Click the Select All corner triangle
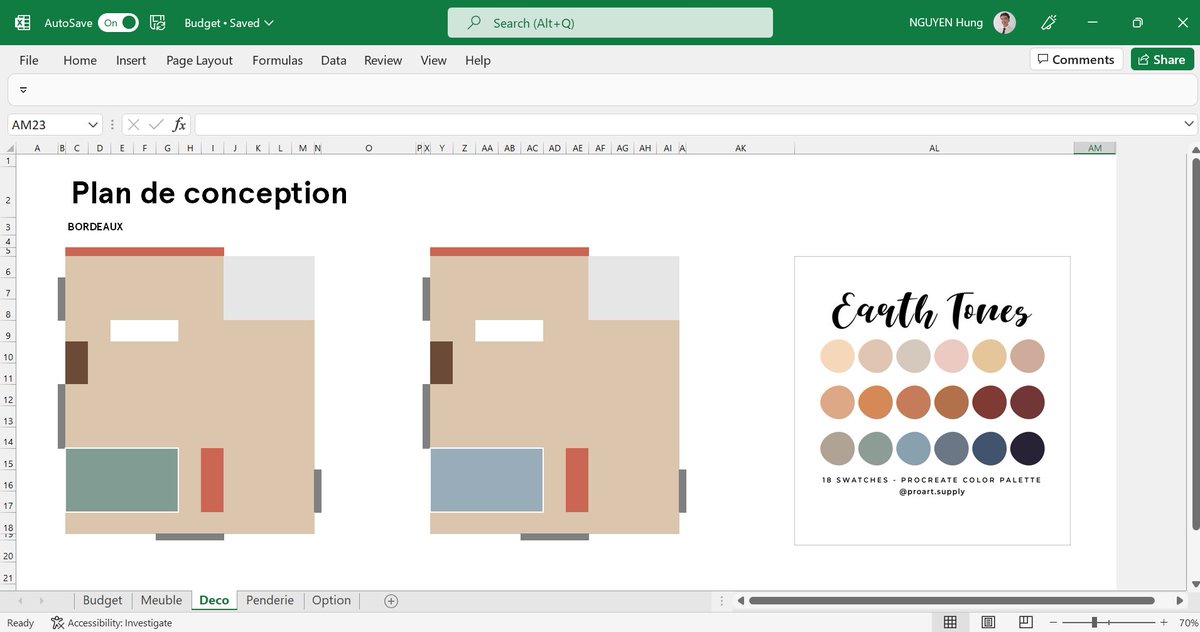1200x632 pixels. pyautogui.click(x=8, y=148)
